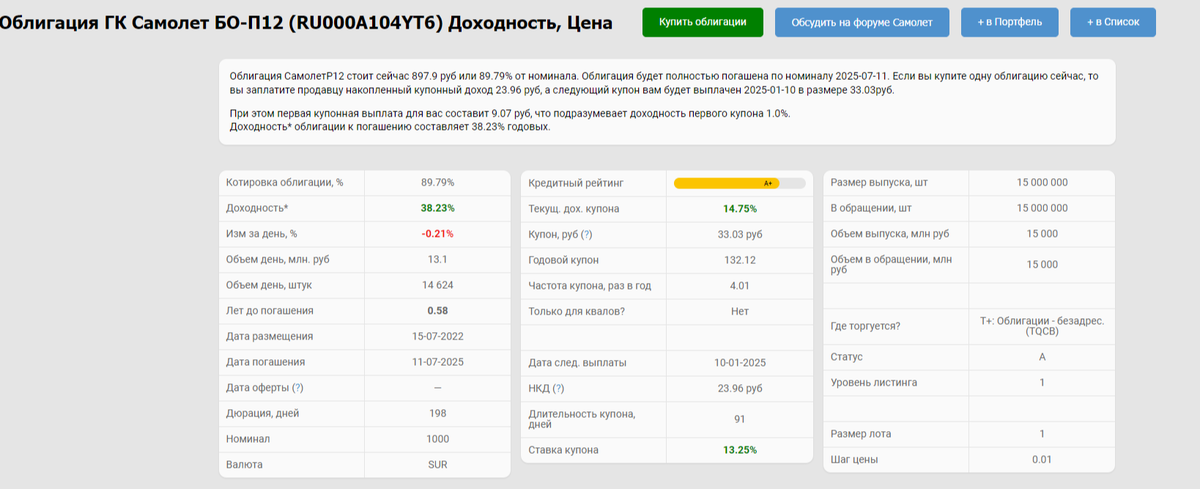Select the Текущ. дох. купона value 14.75%
This screenshot has width=1200, height=489.
[x=740, y=209]
